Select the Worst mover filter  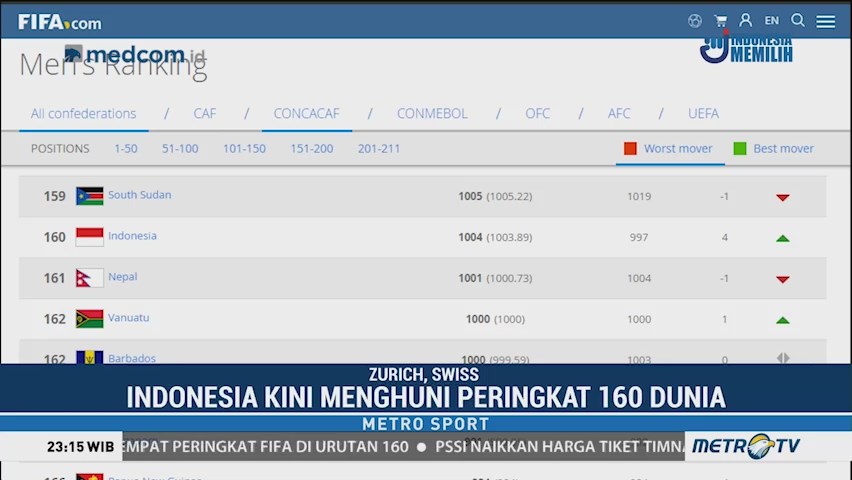pyautogui.click(x=678, y=148)
